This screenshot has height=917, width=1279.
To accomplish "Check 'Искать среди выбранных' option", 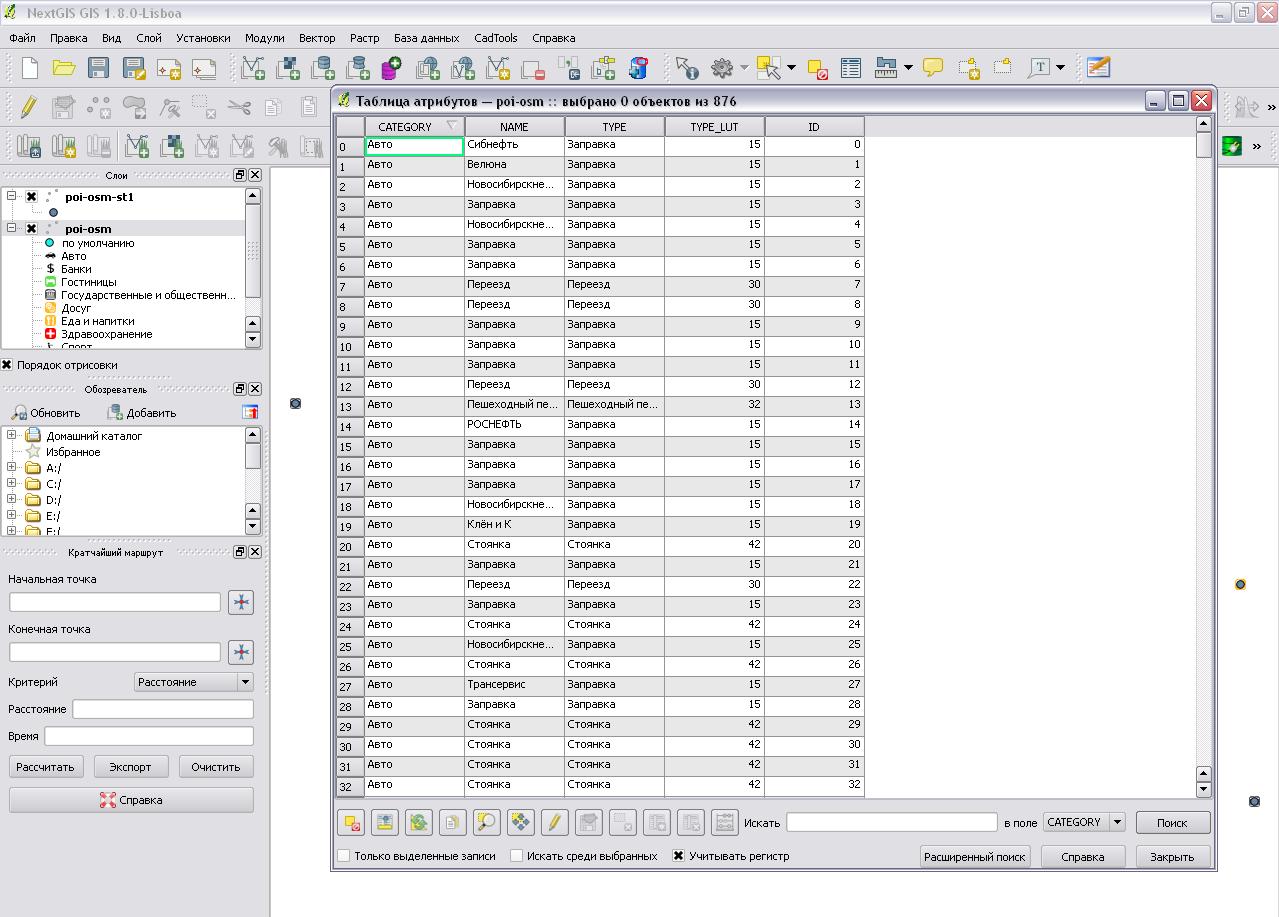I will [517, 856].
